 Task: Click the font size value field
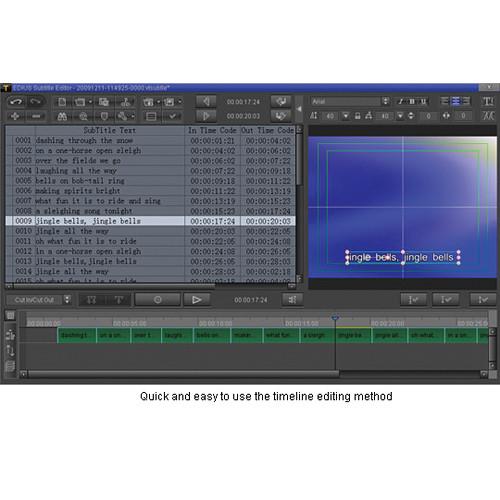(331, 116)
